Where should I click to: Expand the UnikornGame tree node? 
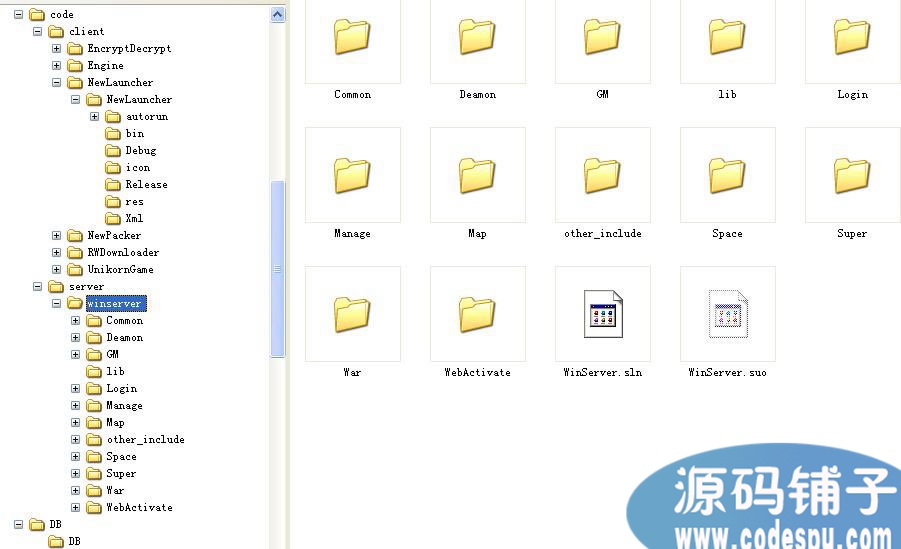pos(56,269)
